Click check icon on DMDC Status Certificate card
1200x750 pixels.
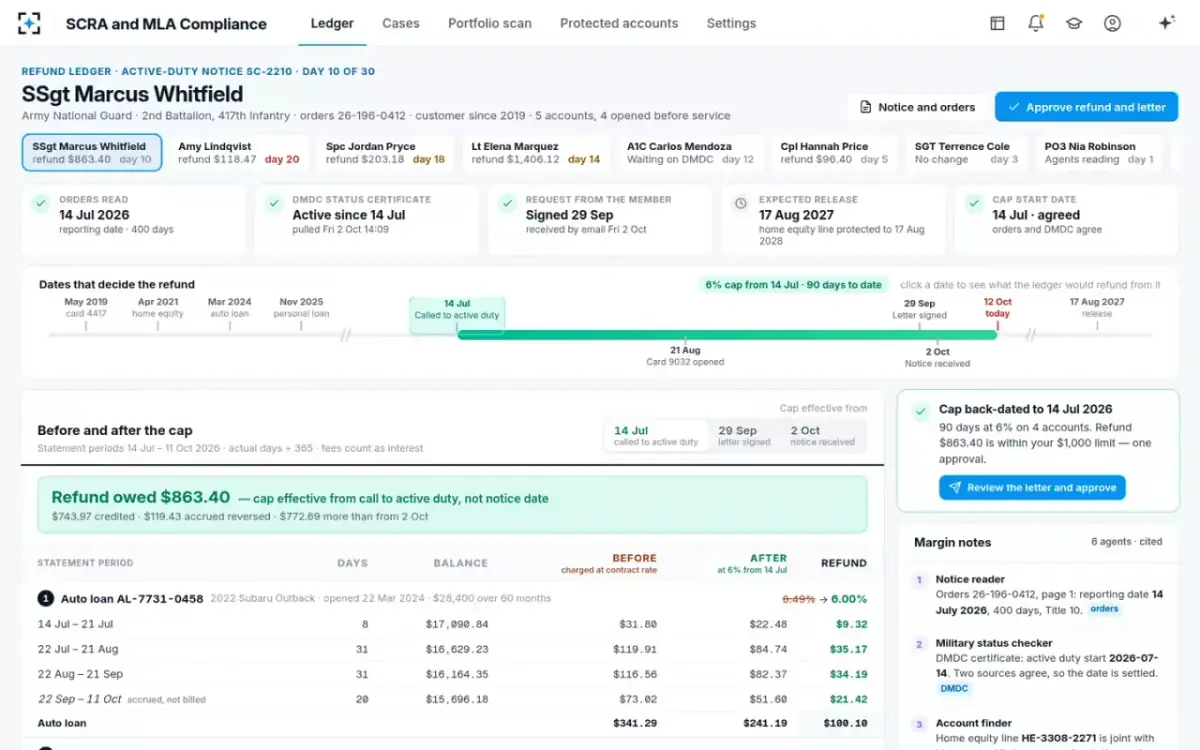point(274,203)
